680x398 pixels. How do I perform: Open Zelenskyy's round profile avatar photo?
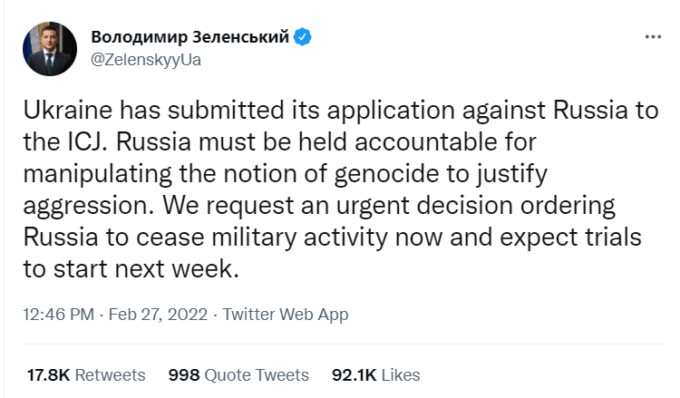(49, 49)
